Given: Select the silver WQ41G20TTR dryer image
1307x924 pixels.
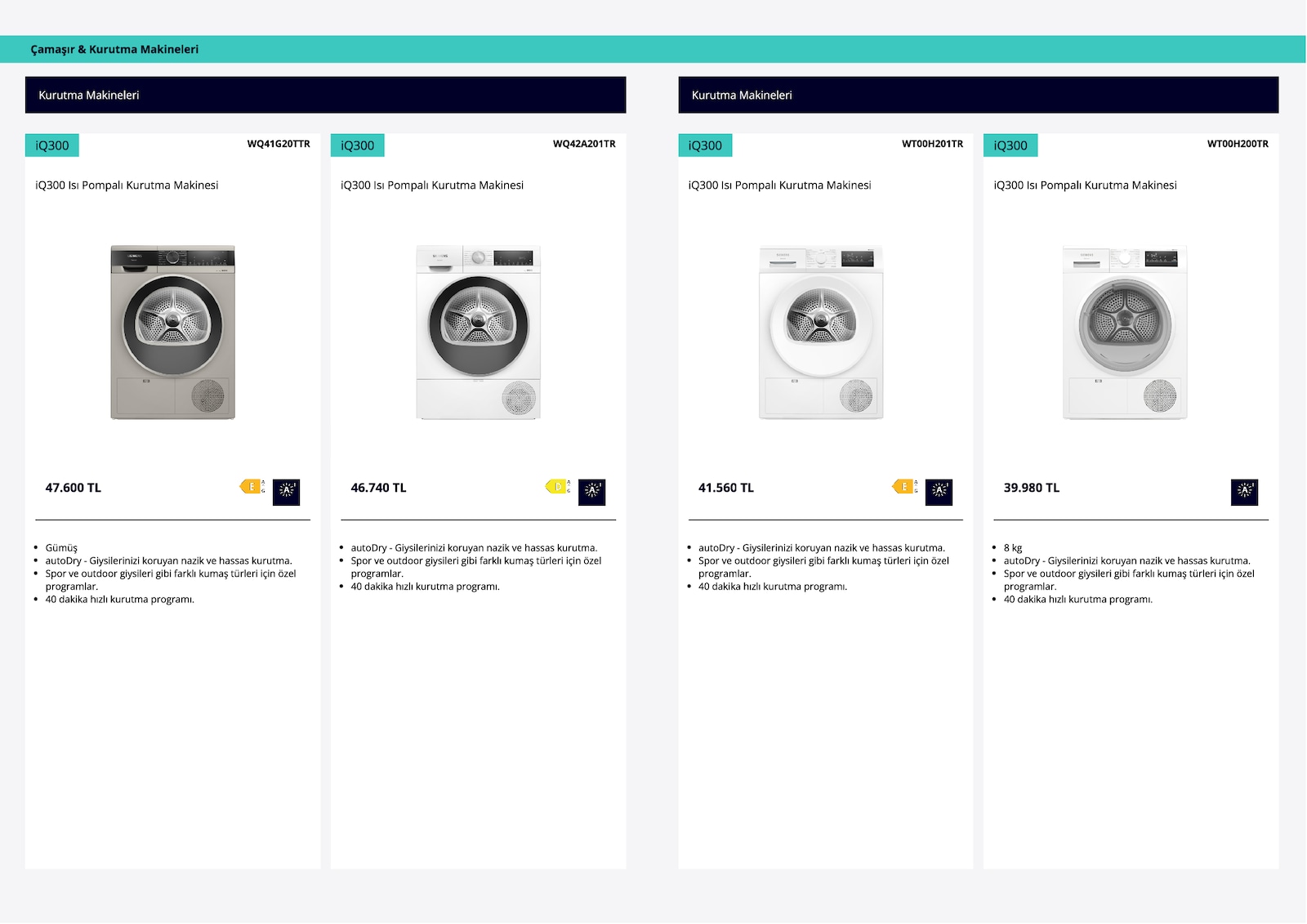Looking at the screenshot, I should pos(173,333).
